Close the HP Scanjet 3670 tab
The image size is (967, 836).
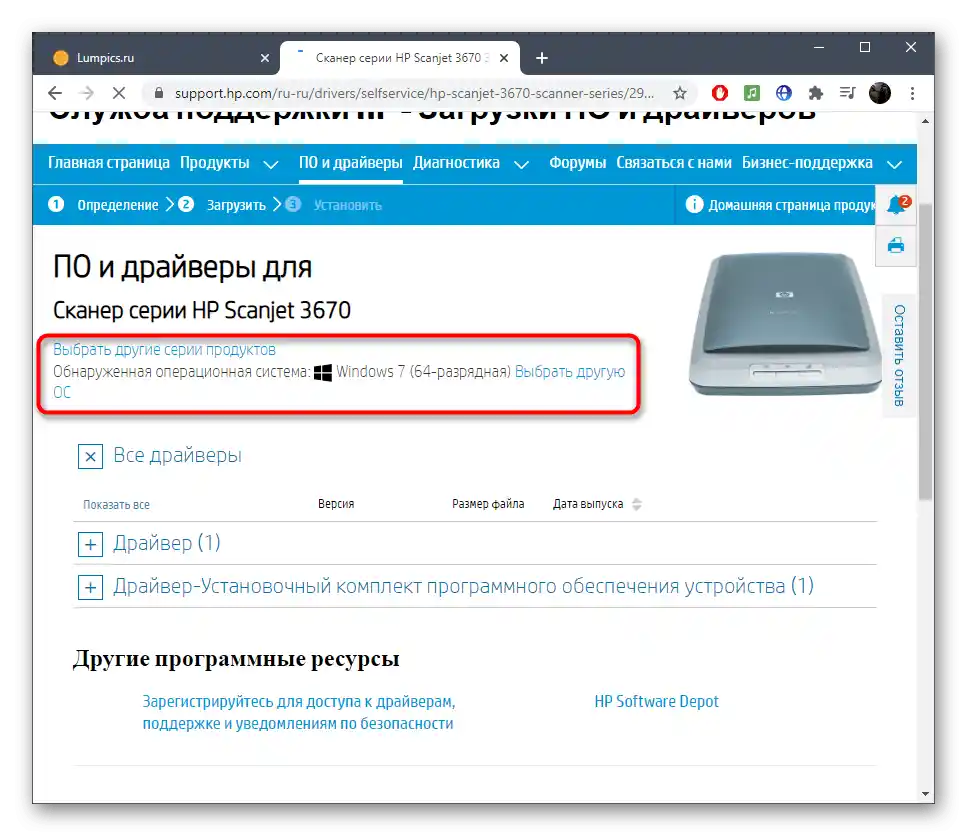pos(504,58)
